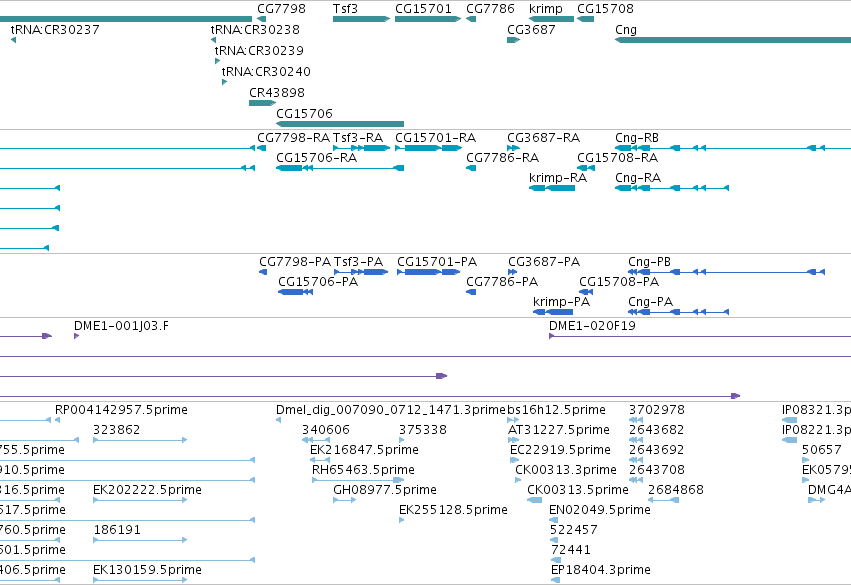This screenshot has width=851, height=585.
Task: Click the Cng gene bar
Action: click(733, 40)
